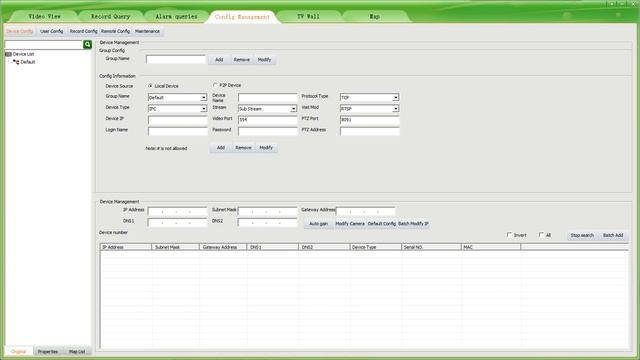The height and width of the screenshot is (360, 640).
Task: Switch to the Map tab
Action: [374, 16]
